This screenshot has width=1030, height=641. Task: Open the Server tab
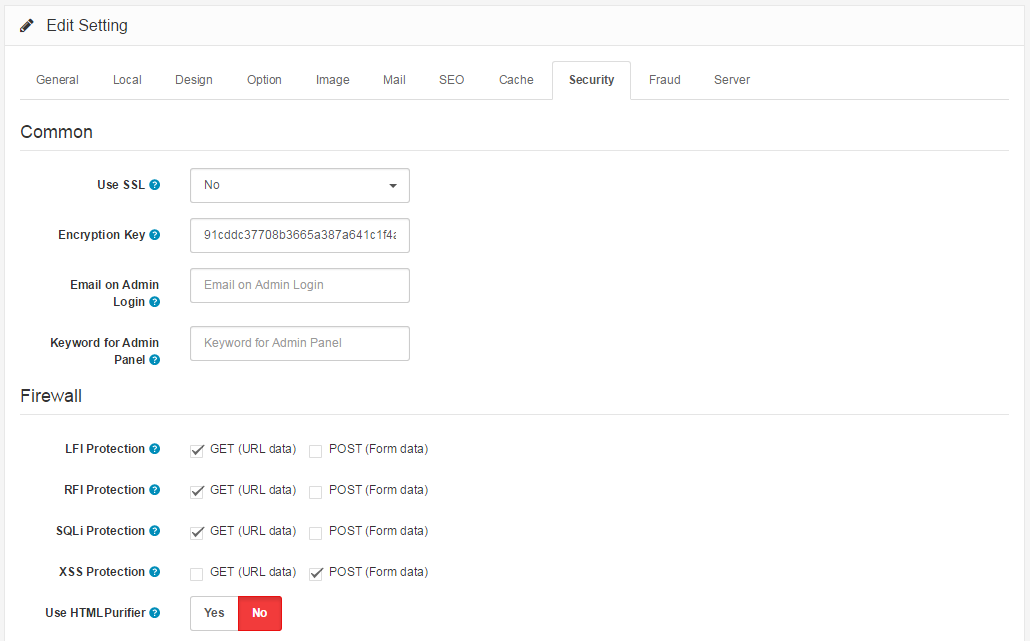pyautogui.click(x=732, y=80)
